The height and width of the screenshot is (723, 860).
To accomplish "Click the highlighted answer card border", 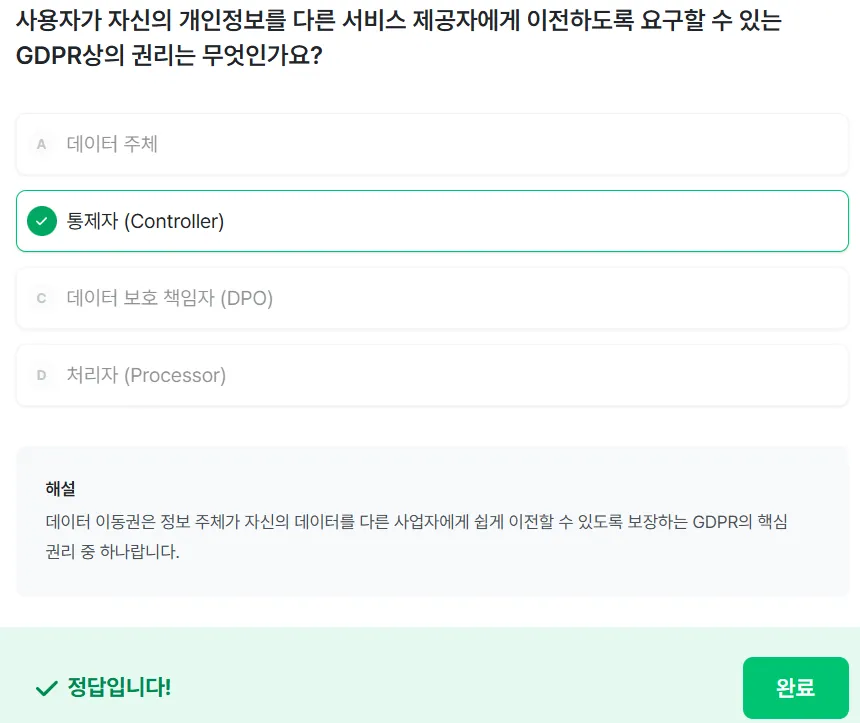I will [x=430, y=193].
